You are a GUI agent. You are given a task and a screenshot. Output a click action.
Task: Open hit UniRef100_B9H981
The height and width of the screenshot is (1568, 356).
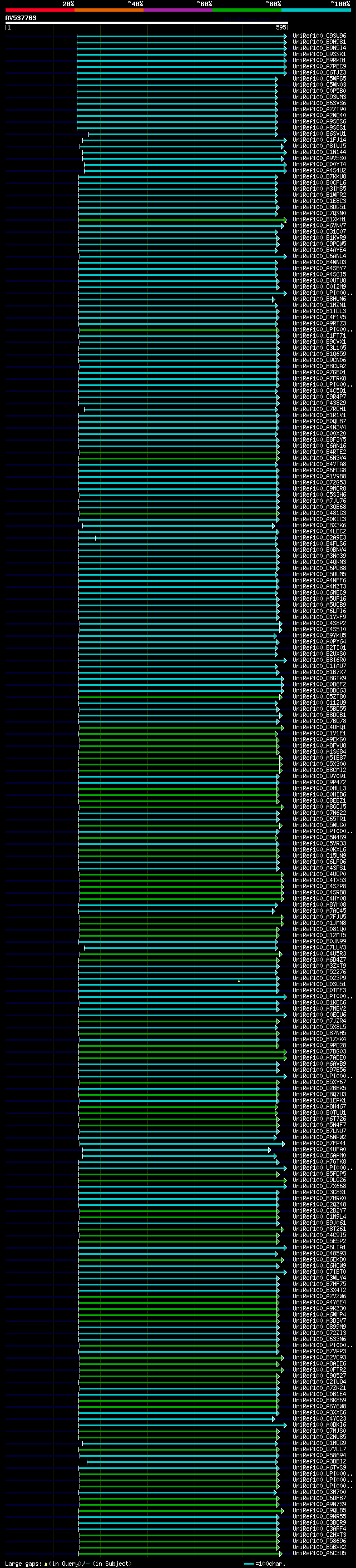click(319, 42)
